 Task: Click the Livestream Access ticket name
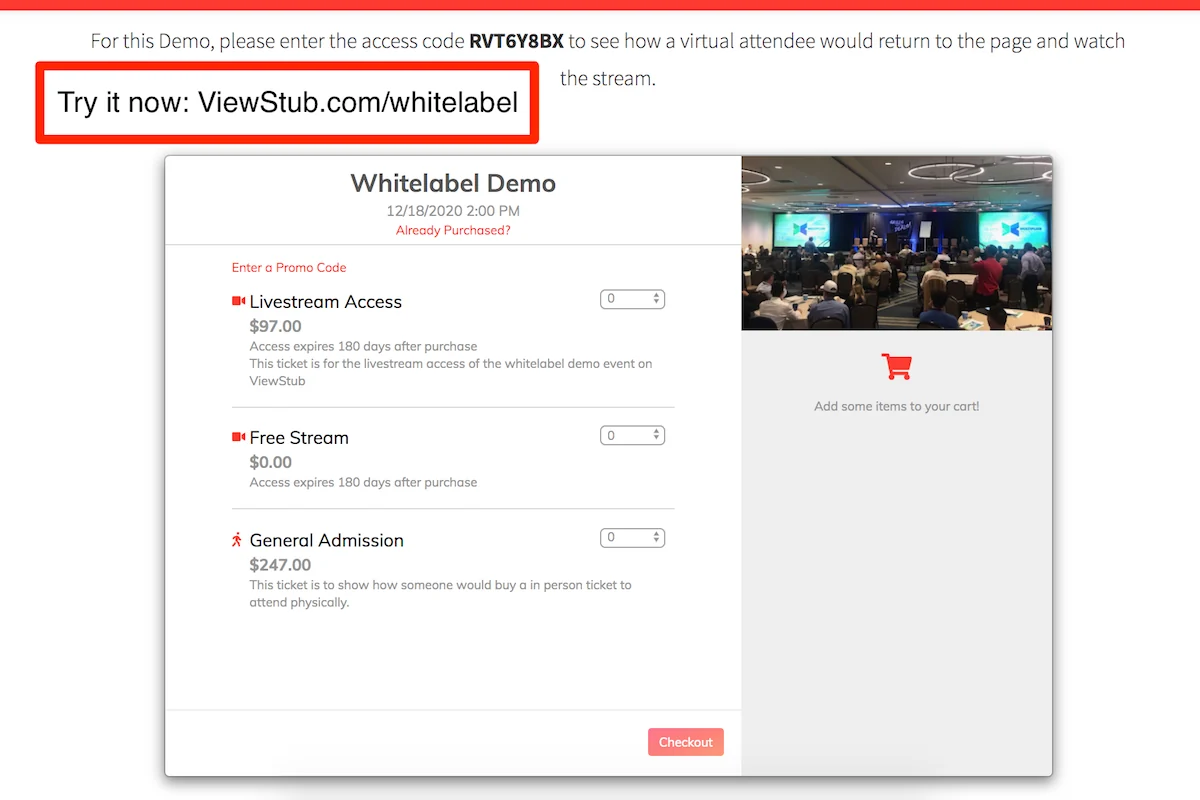click(x=326, y=302)
